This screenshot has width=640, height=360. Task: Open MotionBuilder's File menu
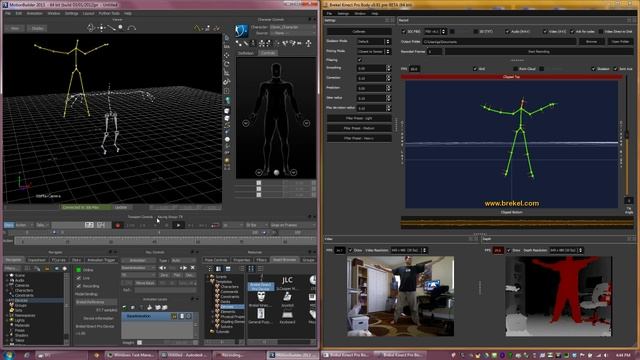click(x=8, y=13)
